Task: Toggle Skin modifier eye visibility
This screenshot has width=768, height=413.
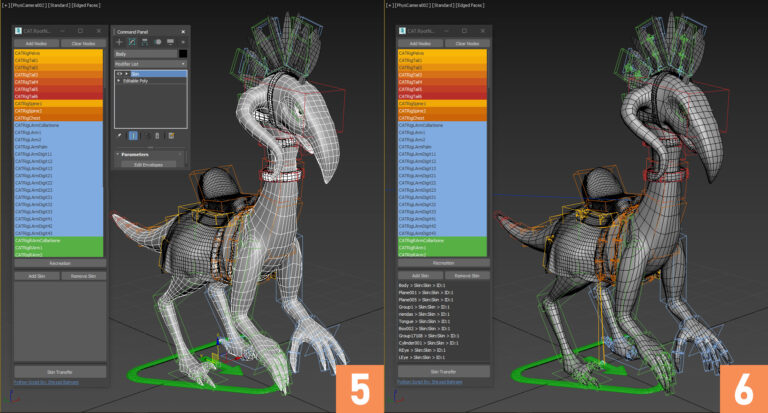Action: click(x=119, y=74)
